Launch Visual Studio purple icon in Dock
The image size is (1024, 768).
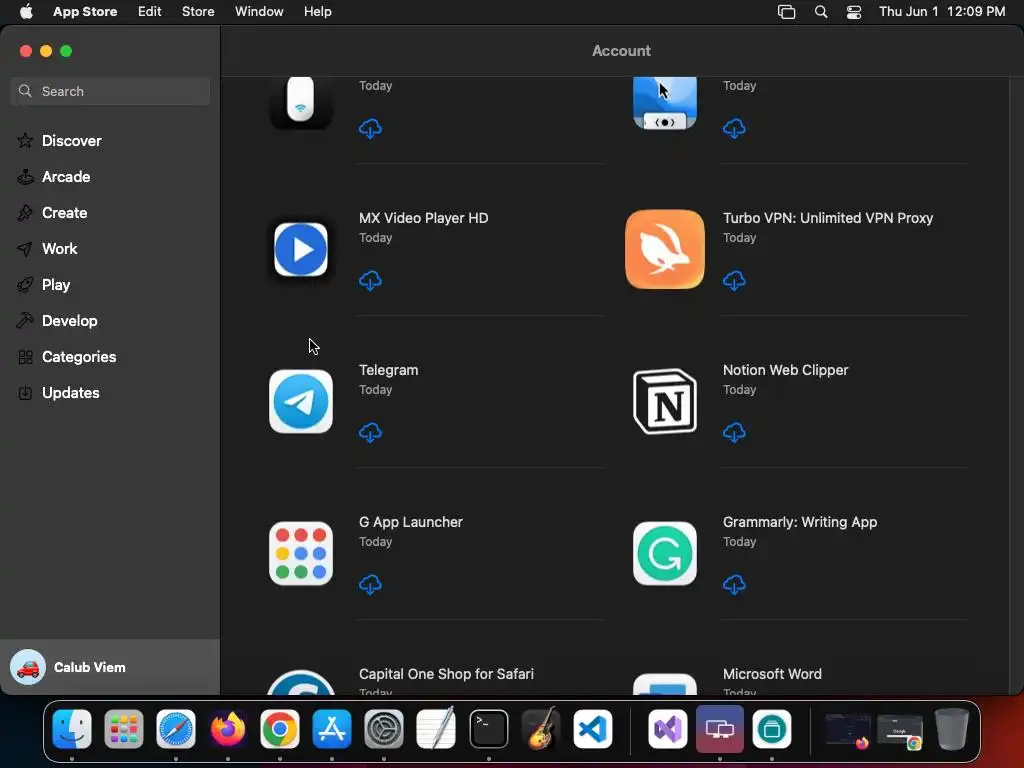pyautogui.click(x=667, y=729)
